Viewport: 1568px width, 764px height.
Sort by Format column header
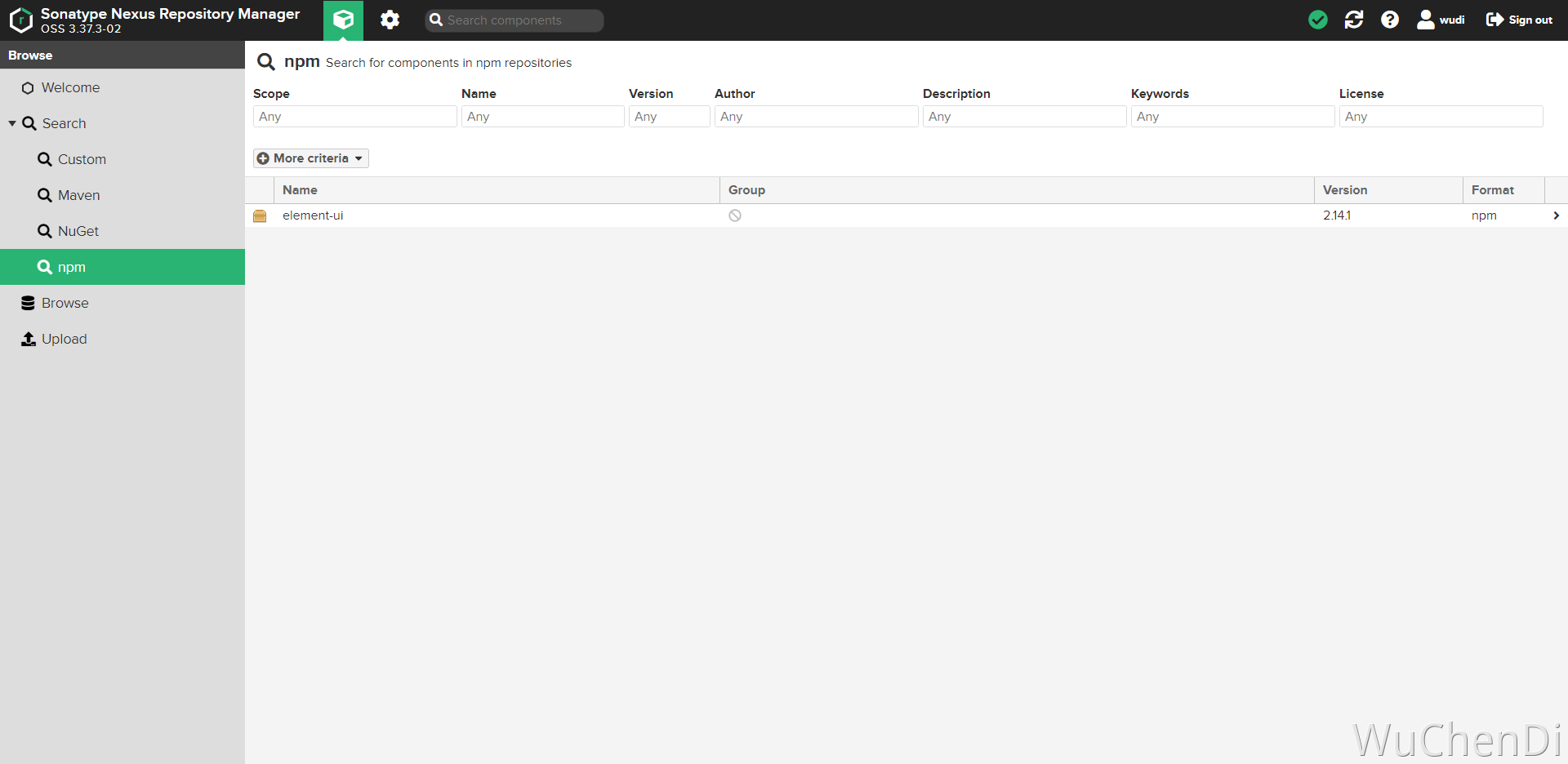coord(1503,190)
